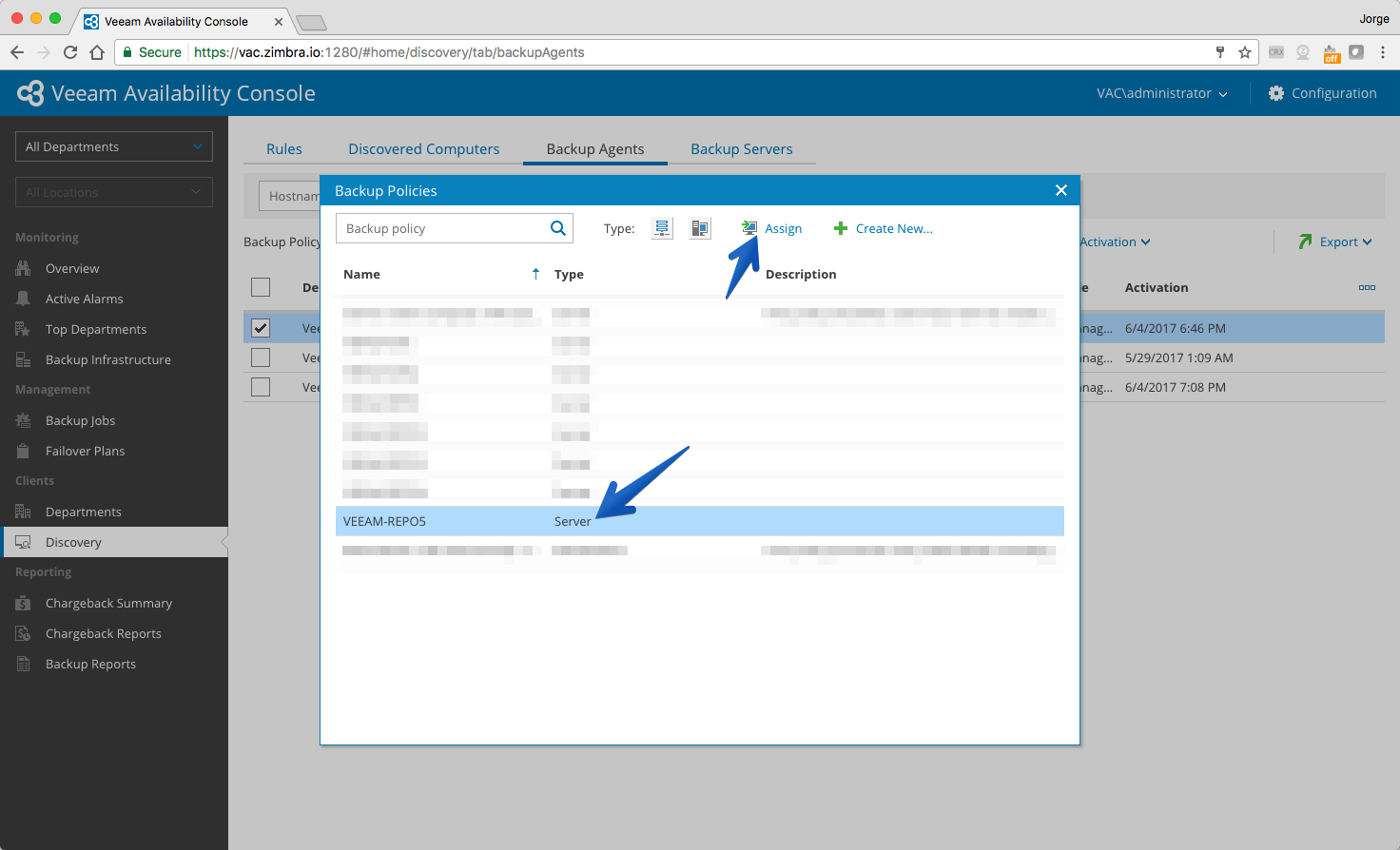Open Backup Jobs in the sidebar

point(81,420)
